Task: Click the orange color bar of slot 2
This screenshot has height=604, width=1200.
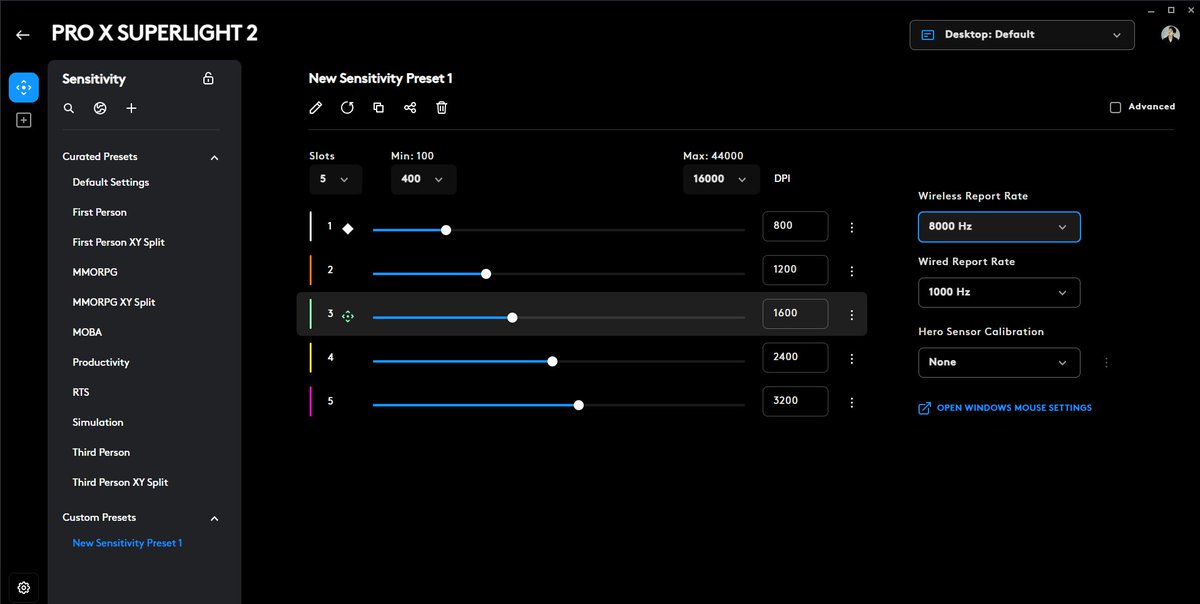Action: [x=311, y=270]
